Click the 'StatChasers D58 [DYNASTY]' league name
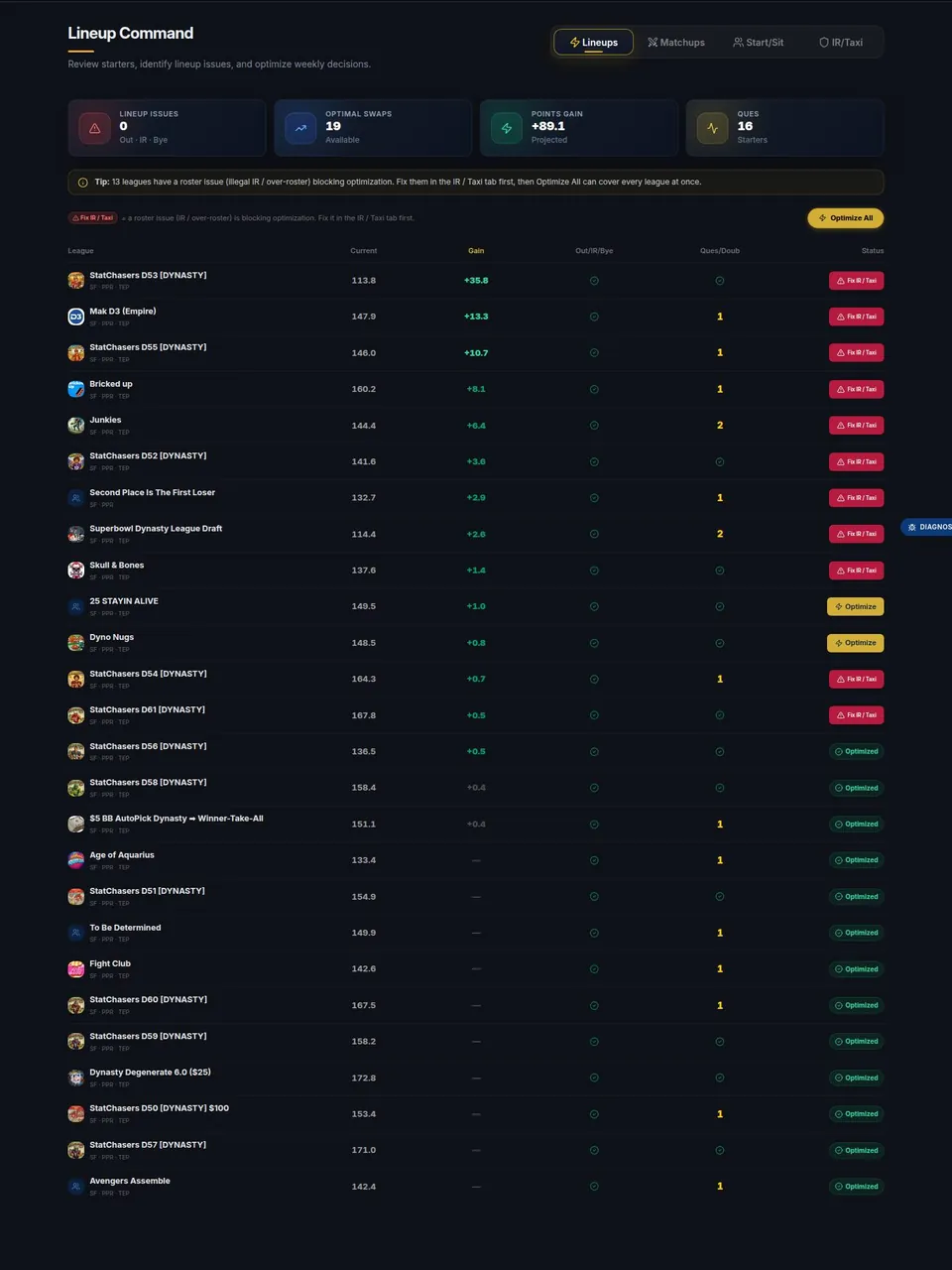 pos(148,783)
